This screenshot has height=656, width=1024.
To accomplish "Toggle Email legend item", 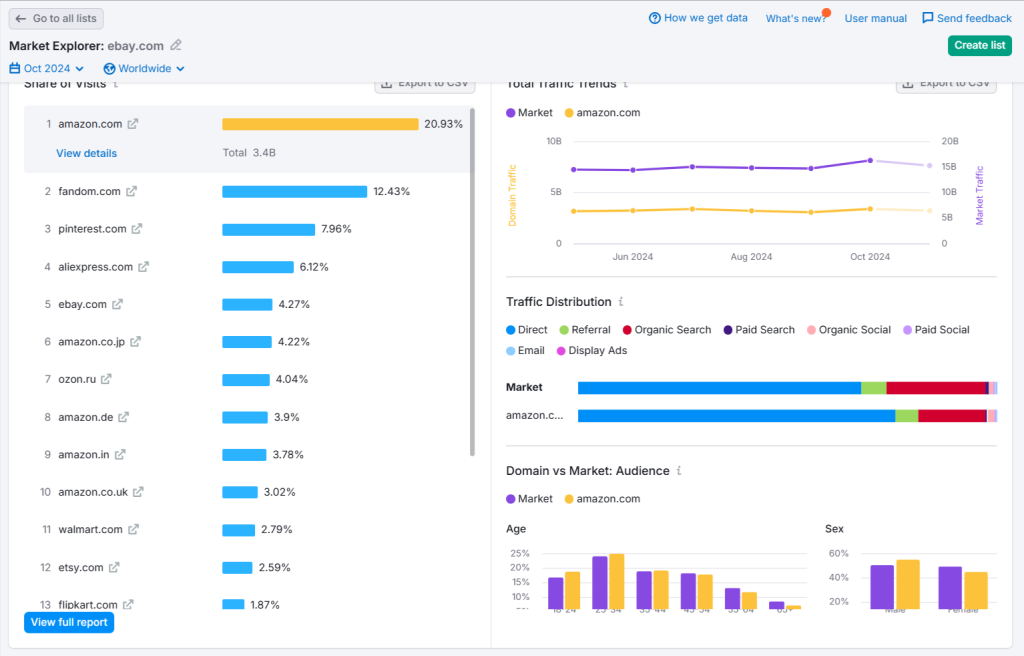I will 525,350.
